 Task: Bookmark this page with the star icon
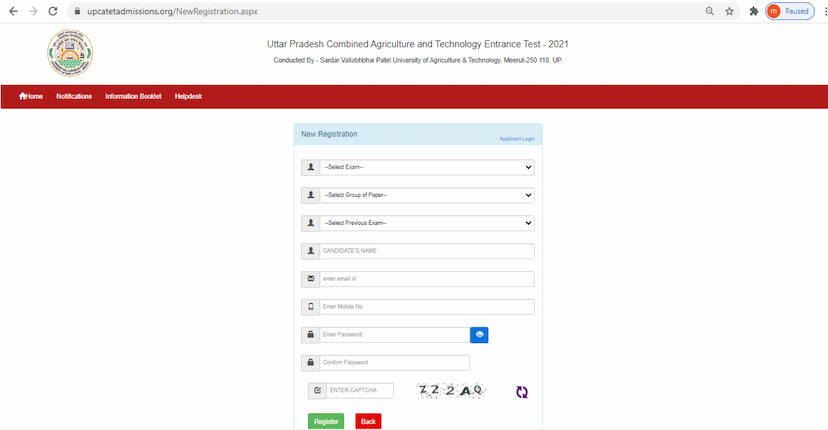729,11
